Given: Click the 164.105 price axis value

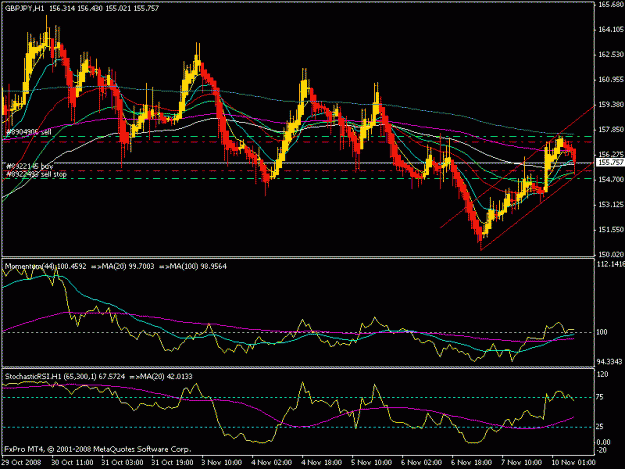Looking at the screenshot, I should 611,29.
